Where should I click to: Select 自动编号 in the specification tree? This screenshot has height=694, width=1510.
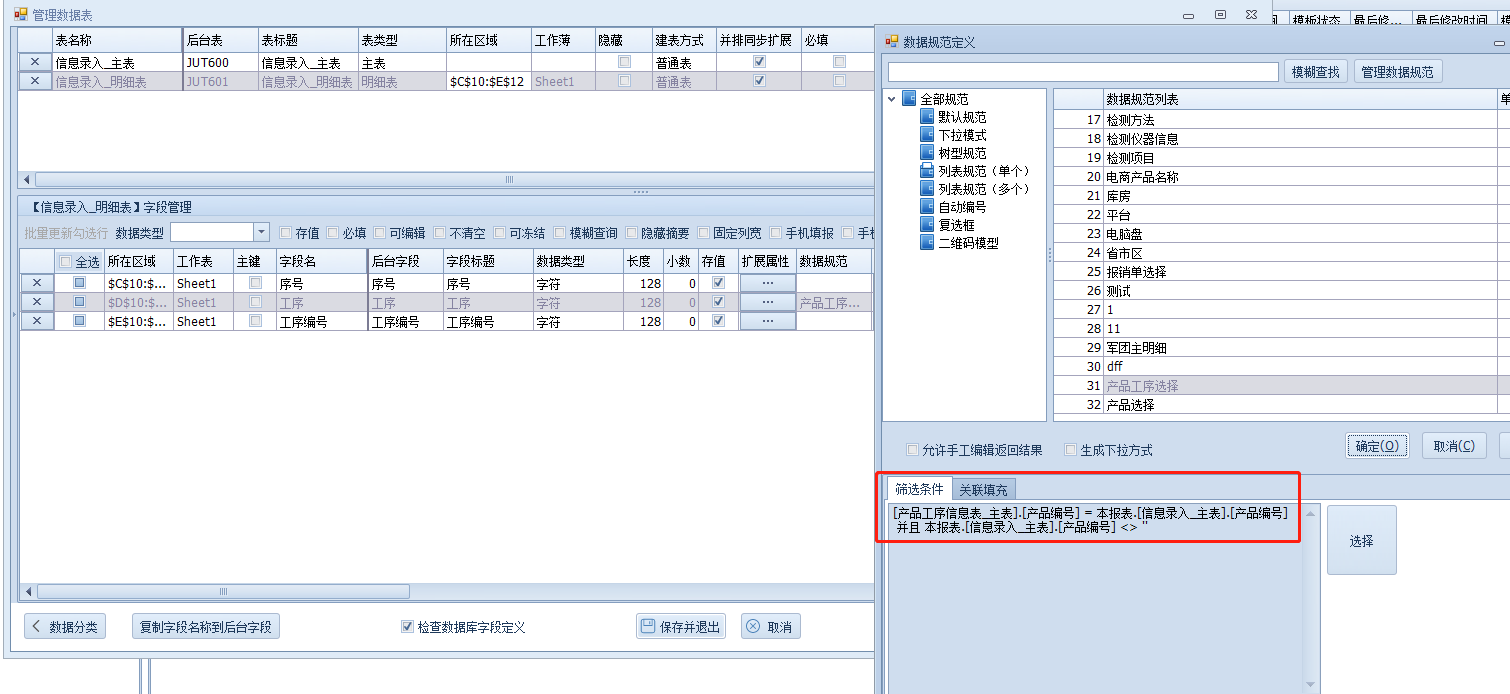pos(961,207)
